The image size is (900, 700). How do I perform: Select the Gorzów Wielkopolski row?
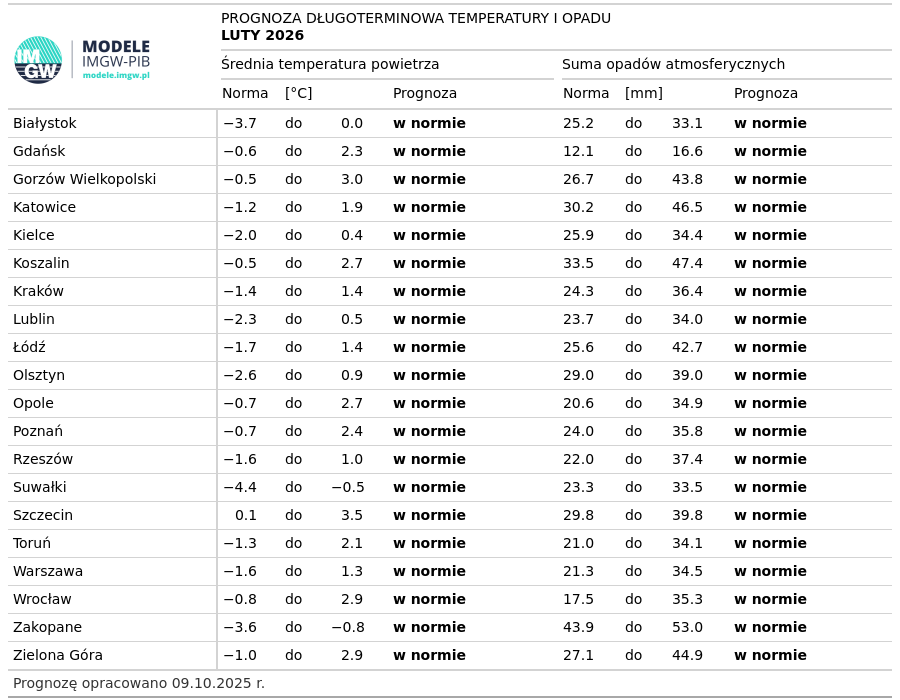[85, 180]
